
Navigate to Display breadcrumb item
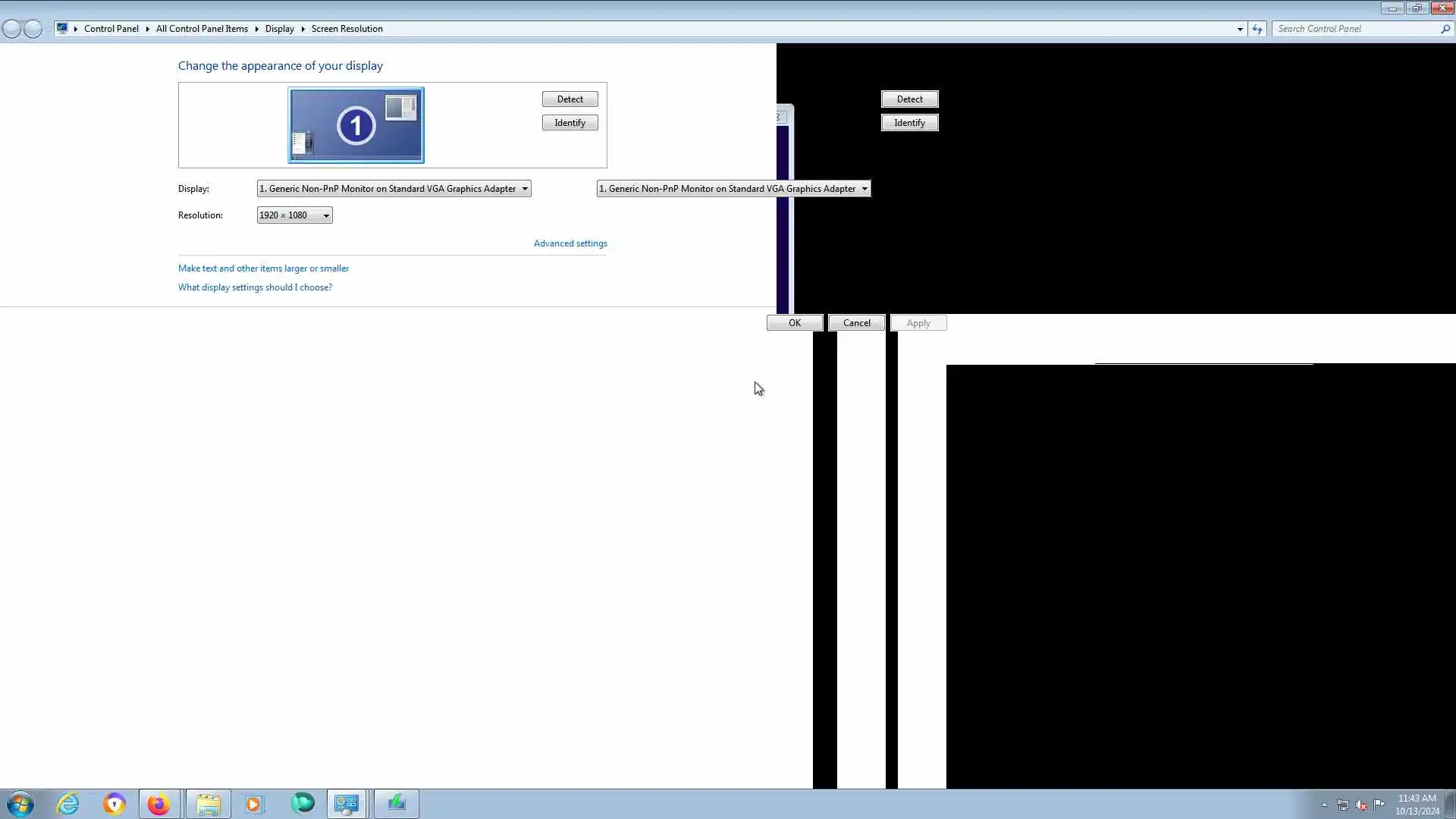279,29
